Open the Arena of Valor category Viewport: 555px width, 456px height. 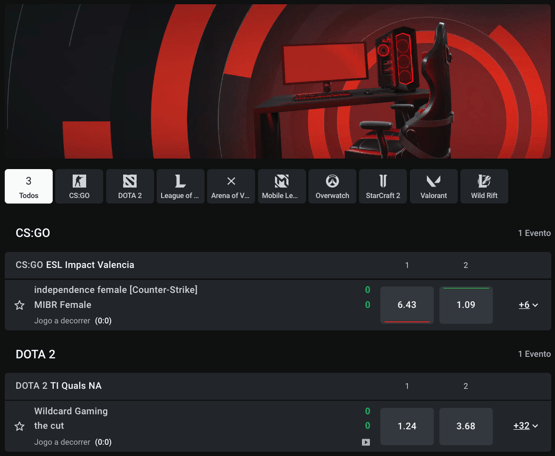click(231, 186)
